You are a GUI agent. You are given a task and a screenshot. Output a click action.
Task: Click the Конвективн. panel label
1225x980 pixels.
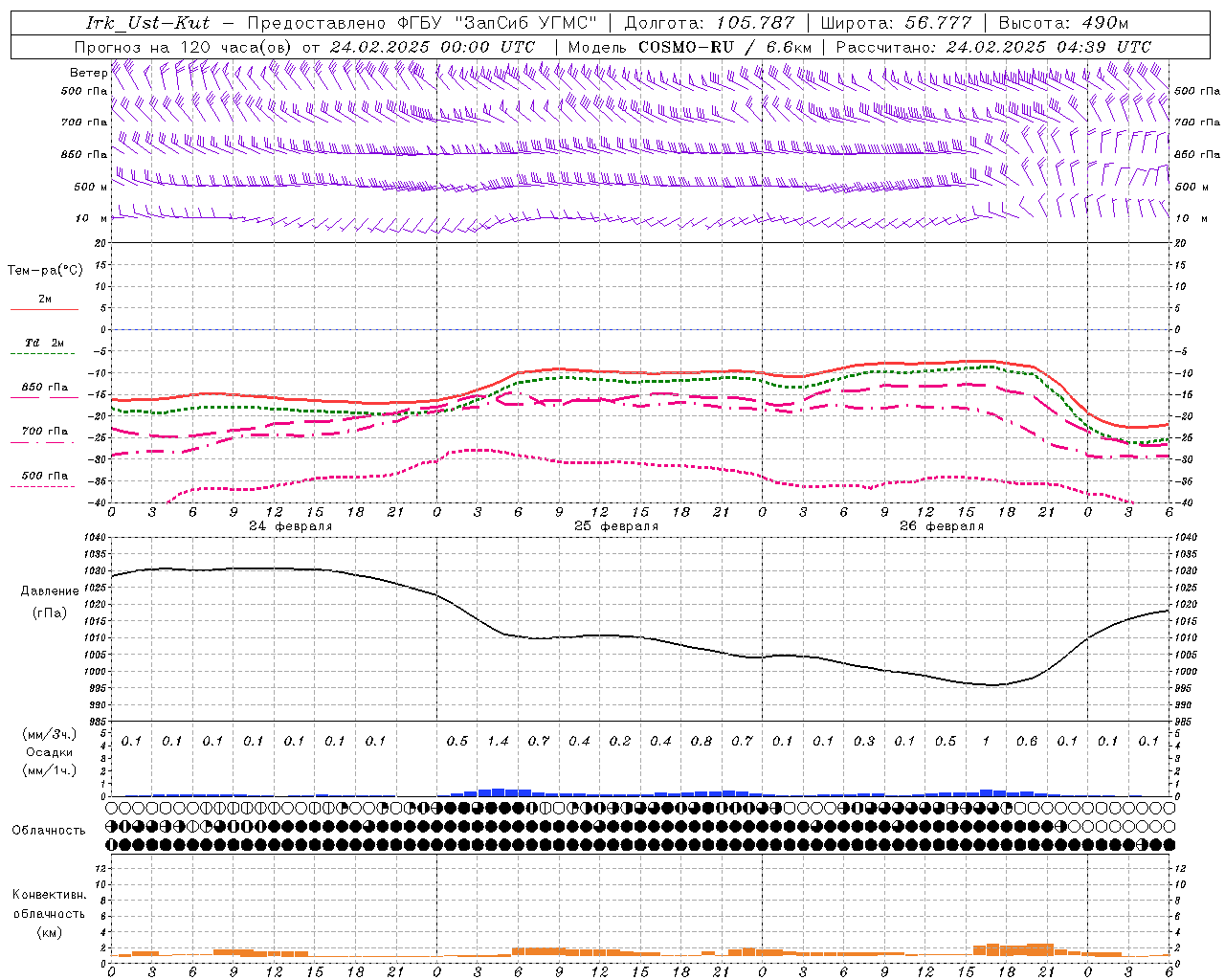click(x=49, y=896)
